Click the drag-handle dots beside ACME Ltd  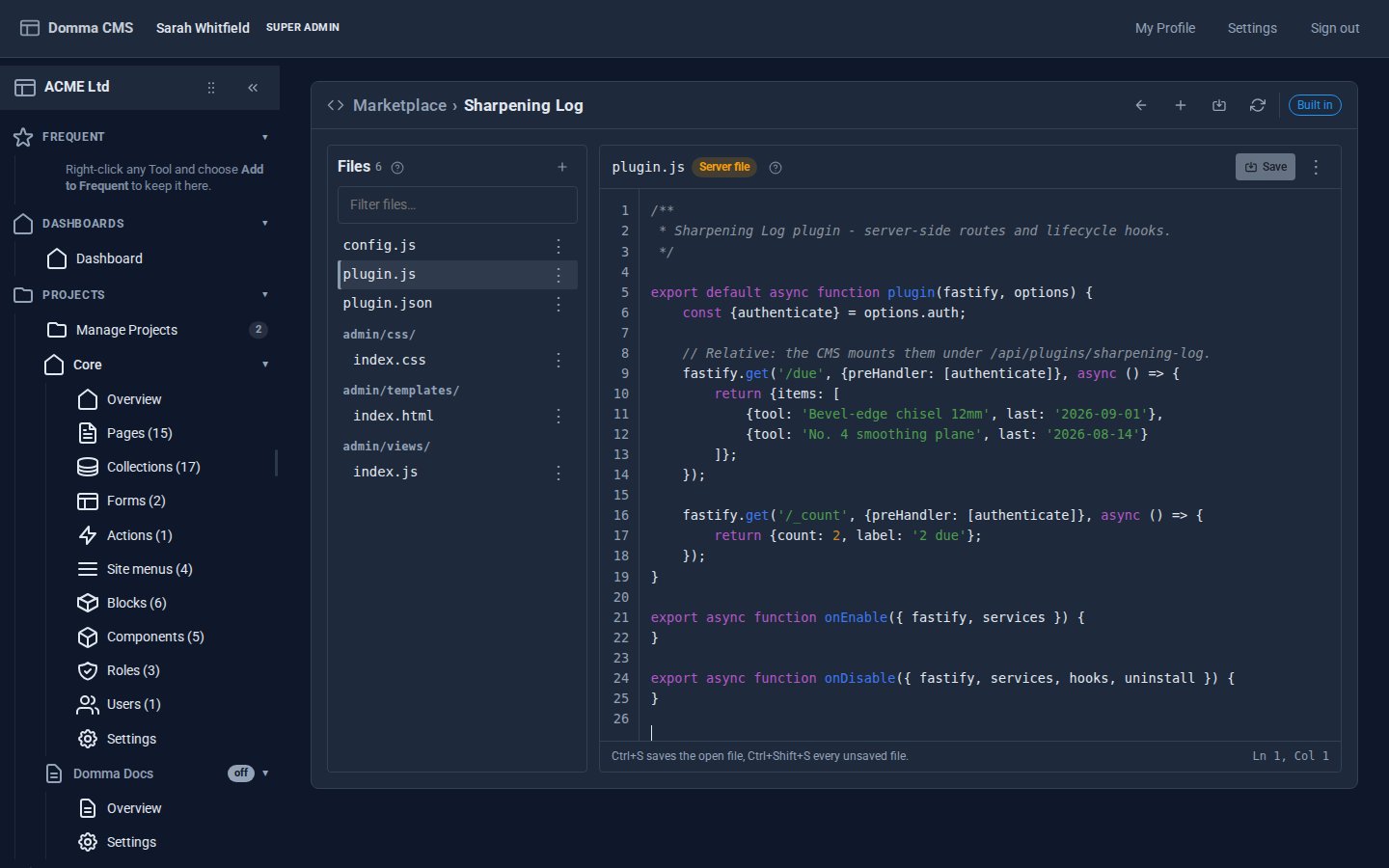211,88
